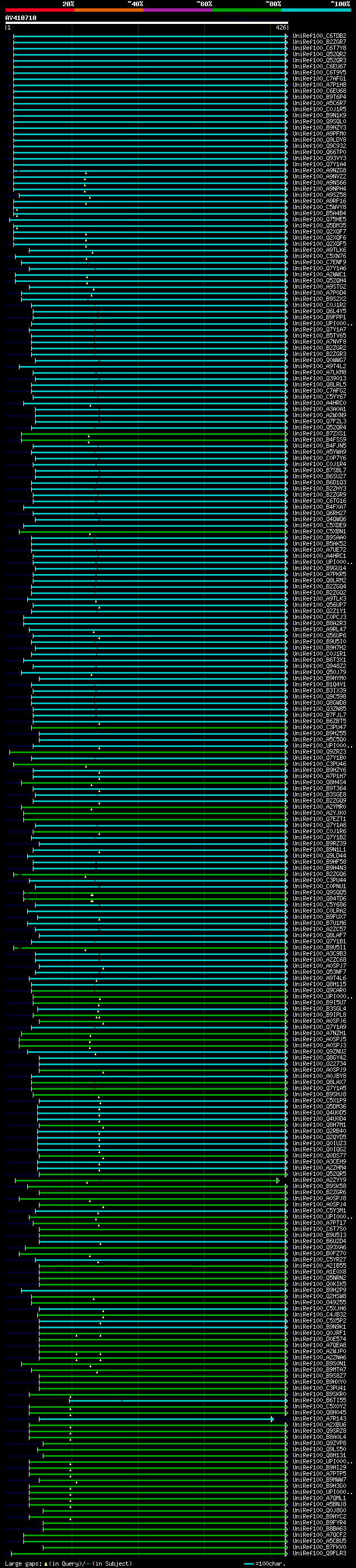This screenshot has height=1568, width=356.
Task: Click the purple ~60% identity color segment
Action: coord(179,11)
